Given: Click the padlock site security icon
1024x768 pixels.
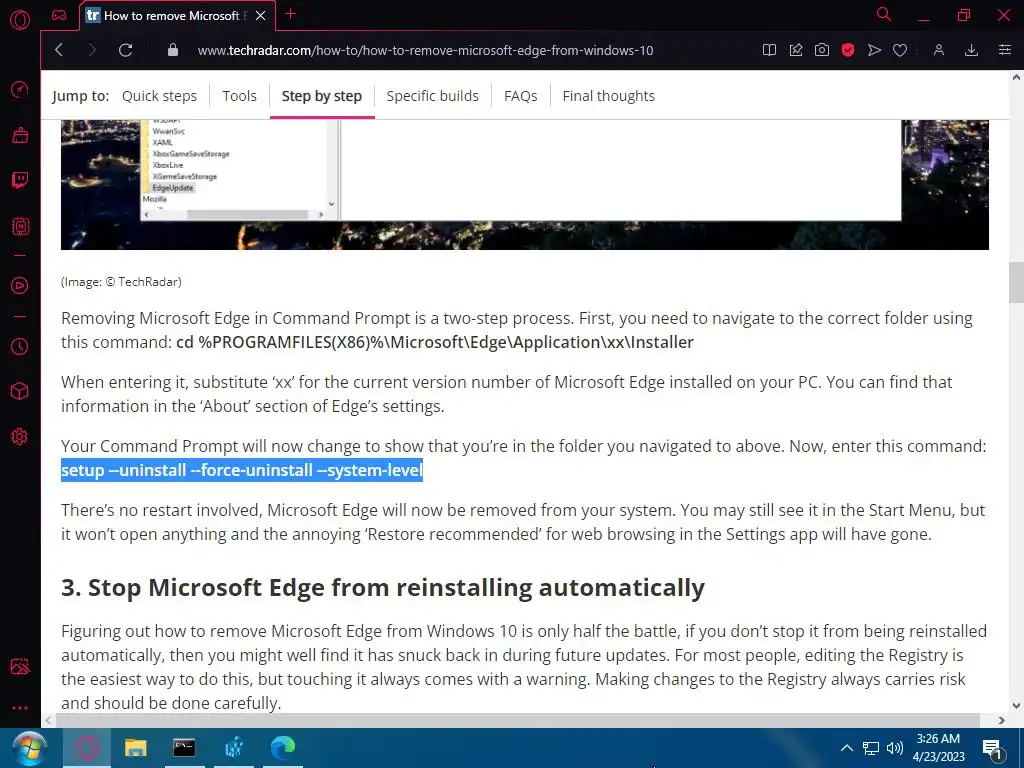Looking at the screenshot, I should pyautogui.click(x=173, y=50).
